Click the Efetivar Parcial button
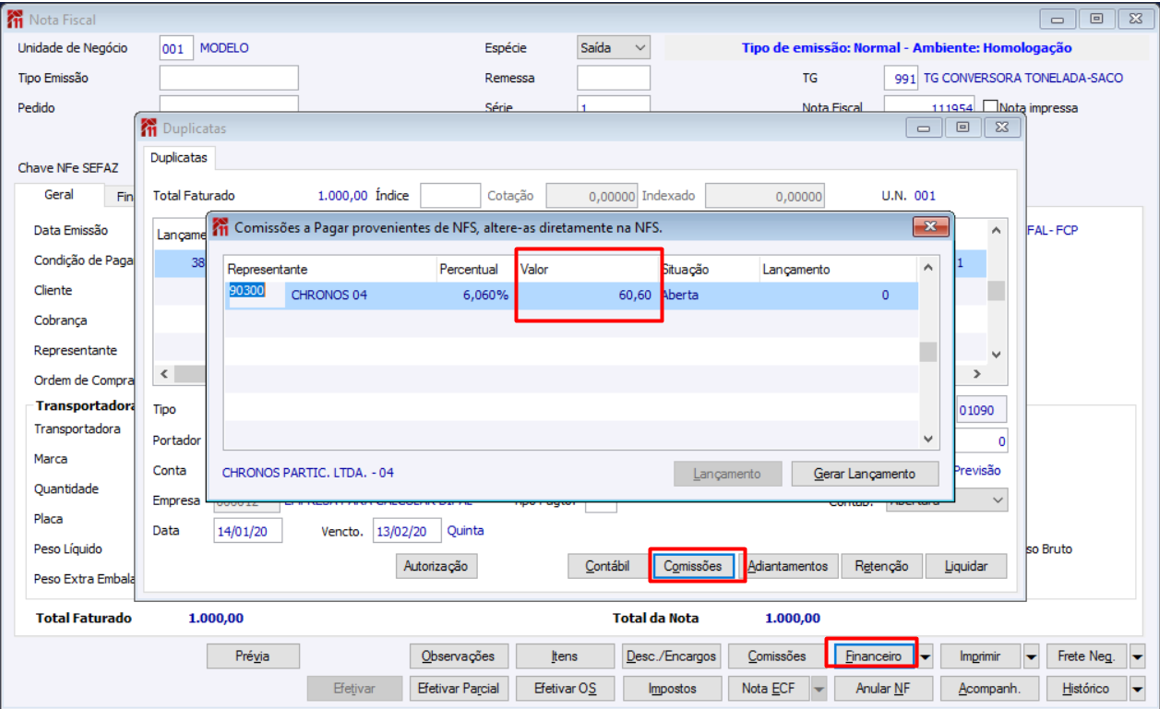Screen dimensions: 1160x709 pyautogui.click(x=459, y=688)
